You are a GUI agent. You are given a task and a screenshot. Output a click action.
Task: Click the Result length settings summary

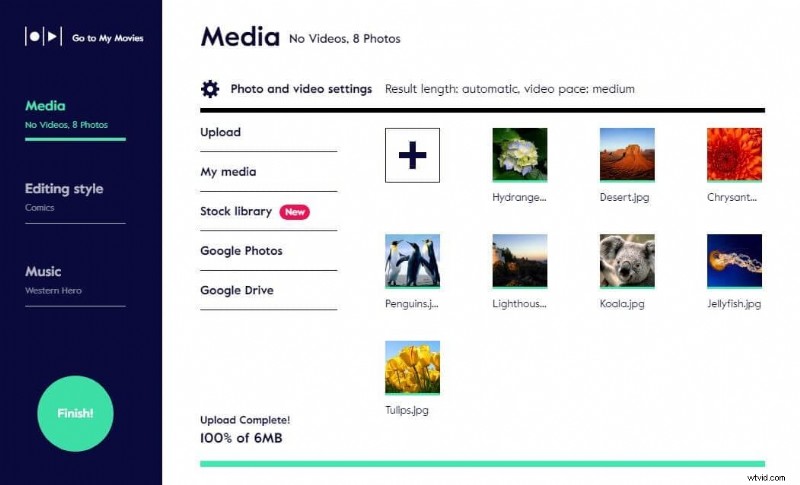[510, 89]
